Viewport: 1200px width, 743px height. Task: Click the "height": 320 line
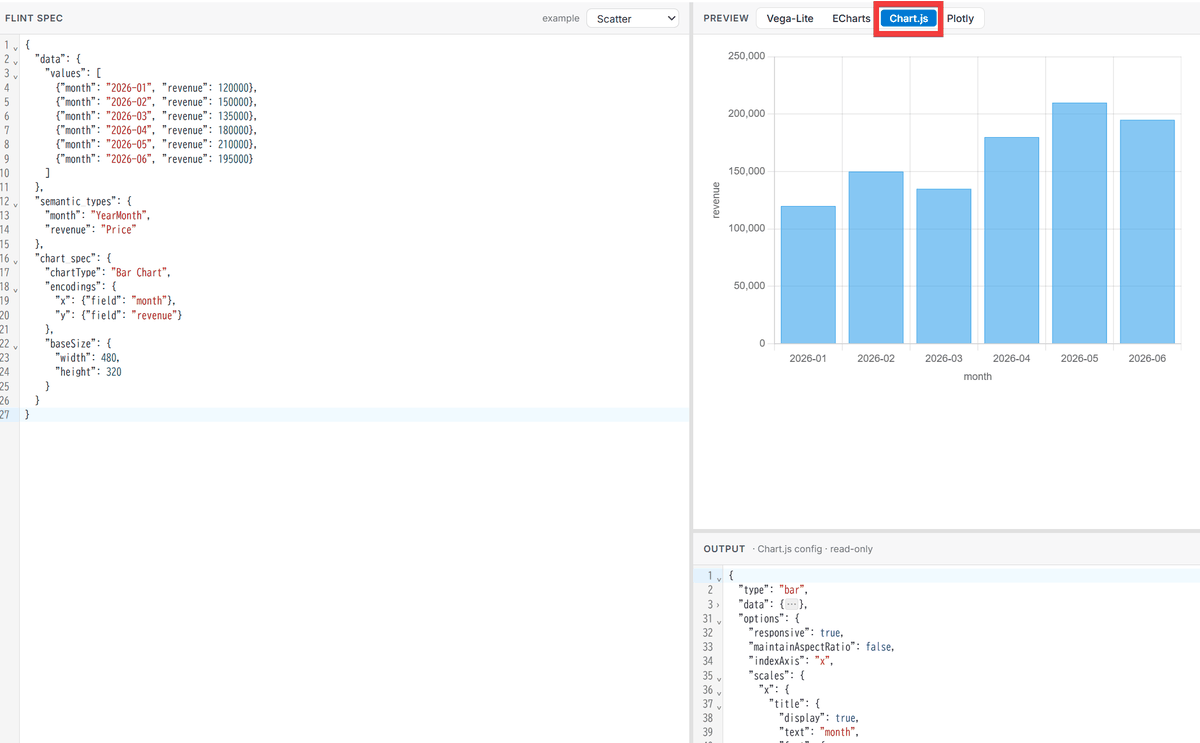[x=89, y=371]
